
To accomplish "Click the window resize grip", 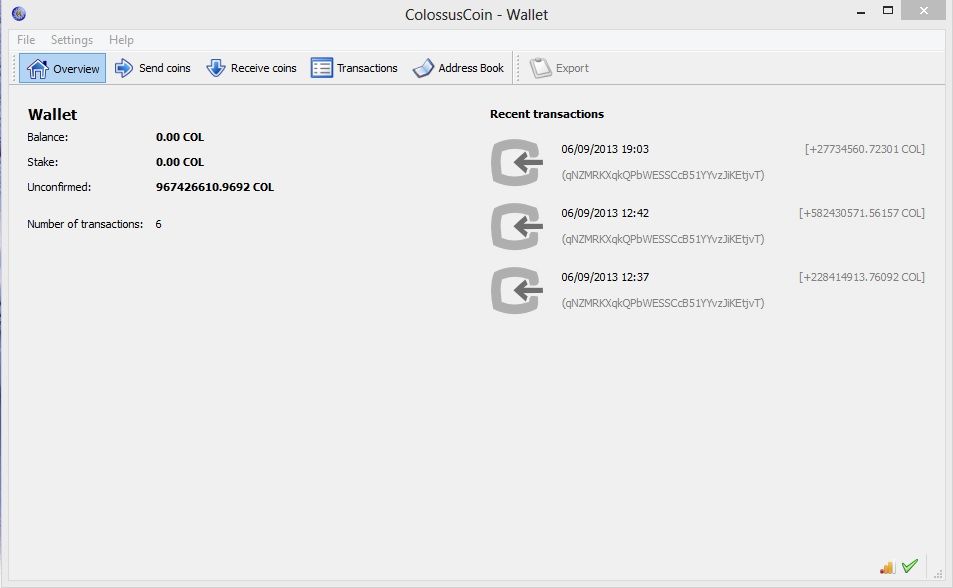I will (938, 573).
